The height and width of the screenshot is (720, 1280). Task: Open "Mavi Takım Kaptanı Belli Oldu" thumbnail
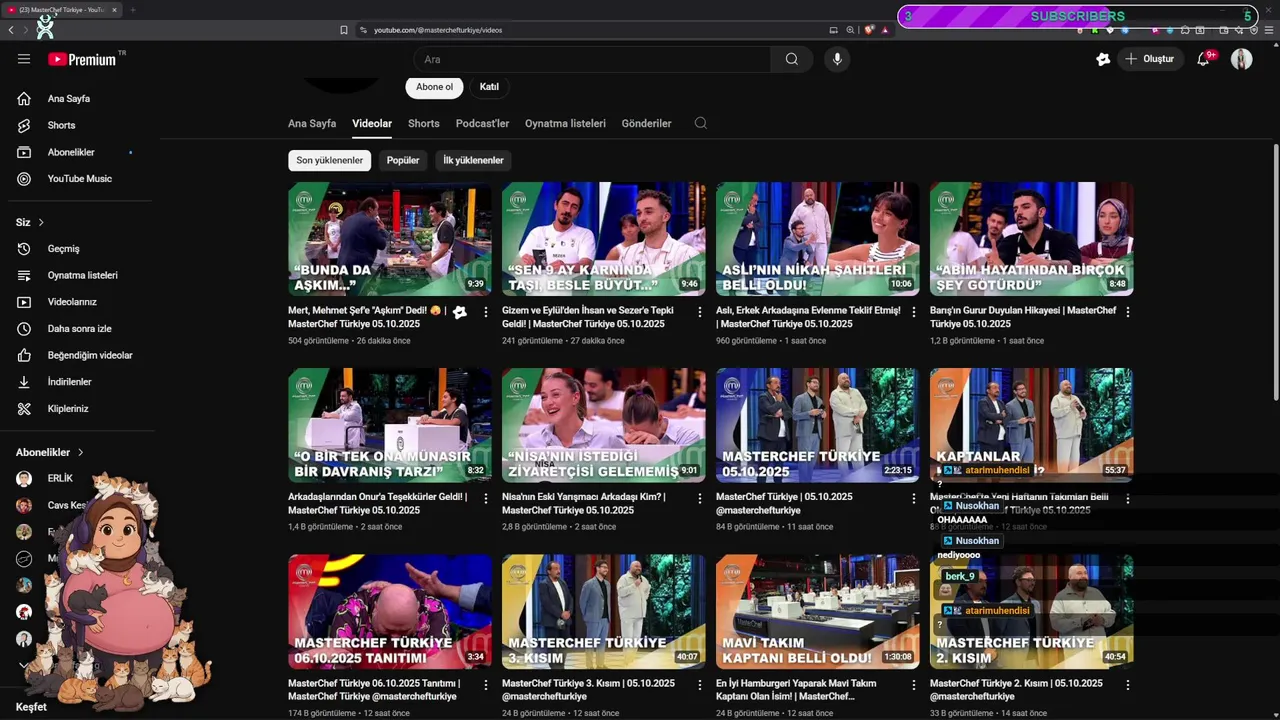coord(818,612)
